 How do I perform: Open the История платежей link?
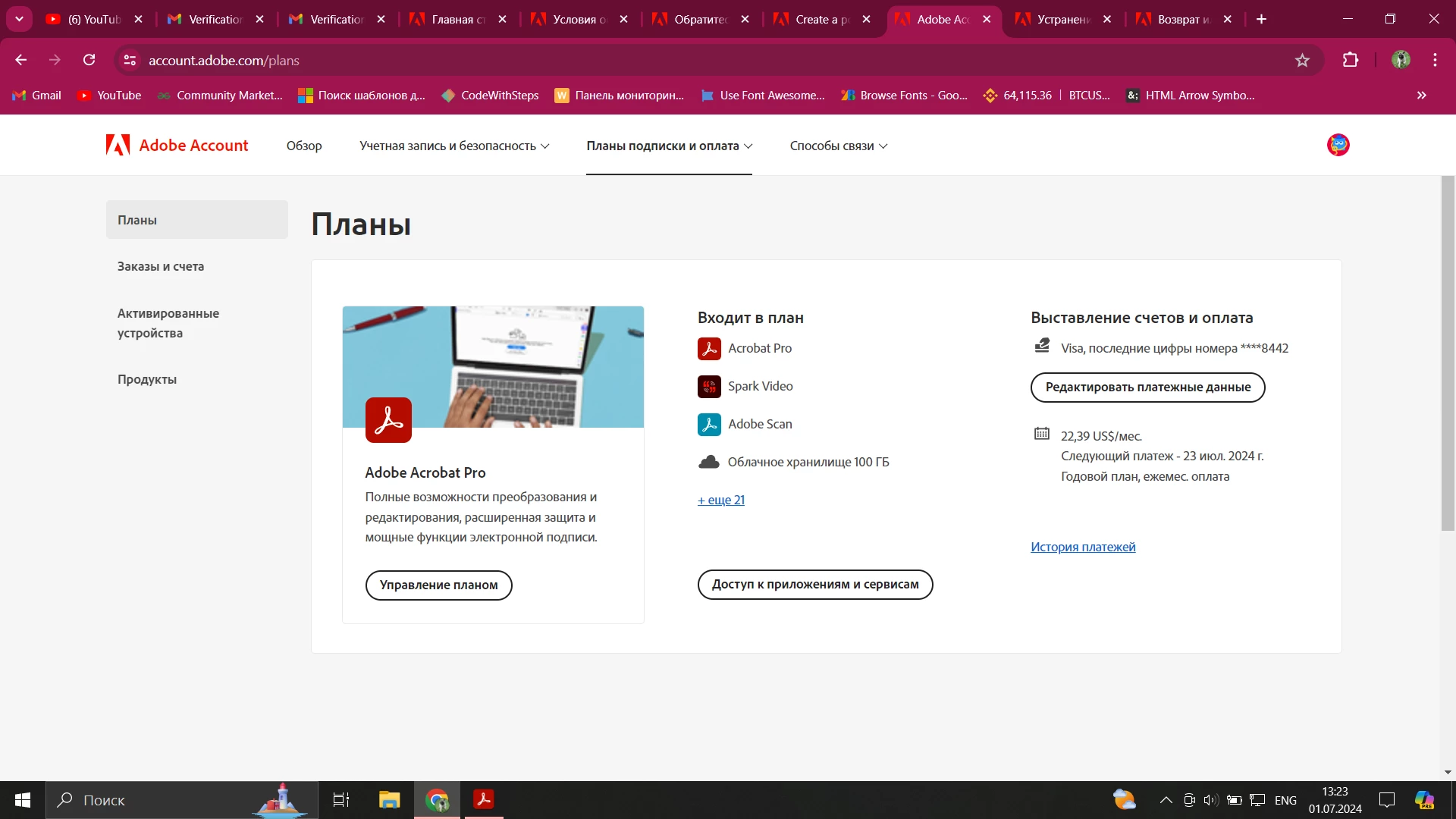(1083, 547)
